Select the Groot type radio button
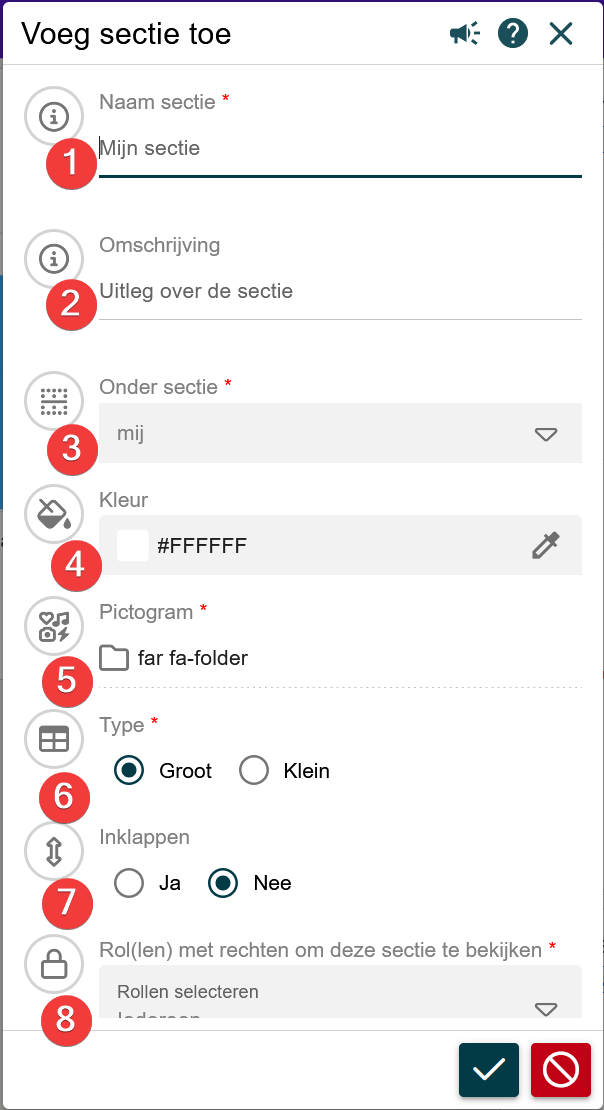The image size is (604, 1110). 129,771
